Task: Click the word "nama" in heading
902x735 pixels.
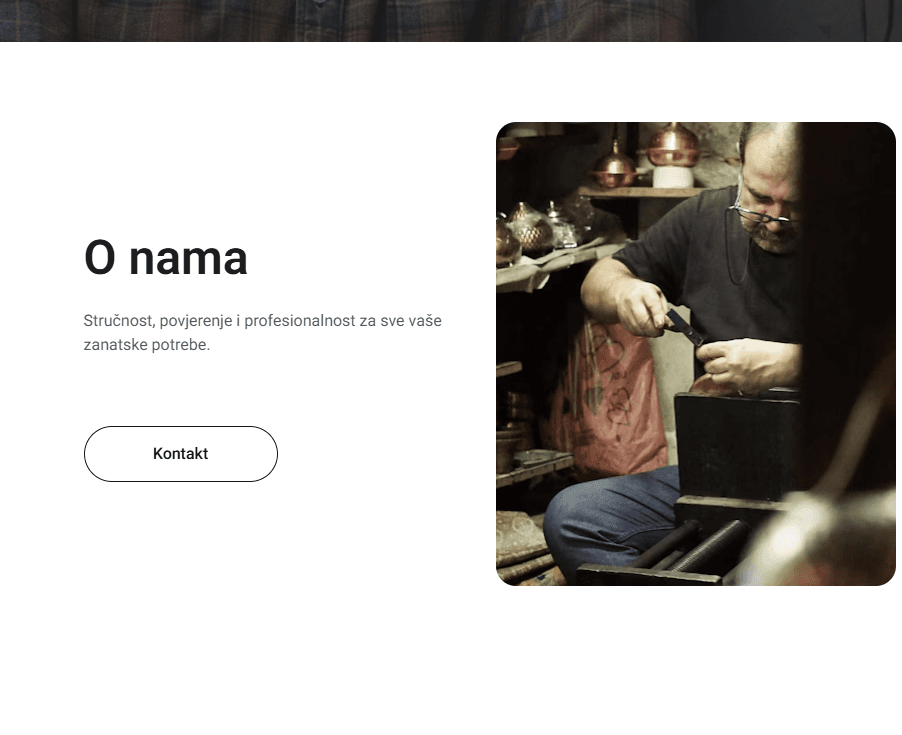Action: coord(189,260)
